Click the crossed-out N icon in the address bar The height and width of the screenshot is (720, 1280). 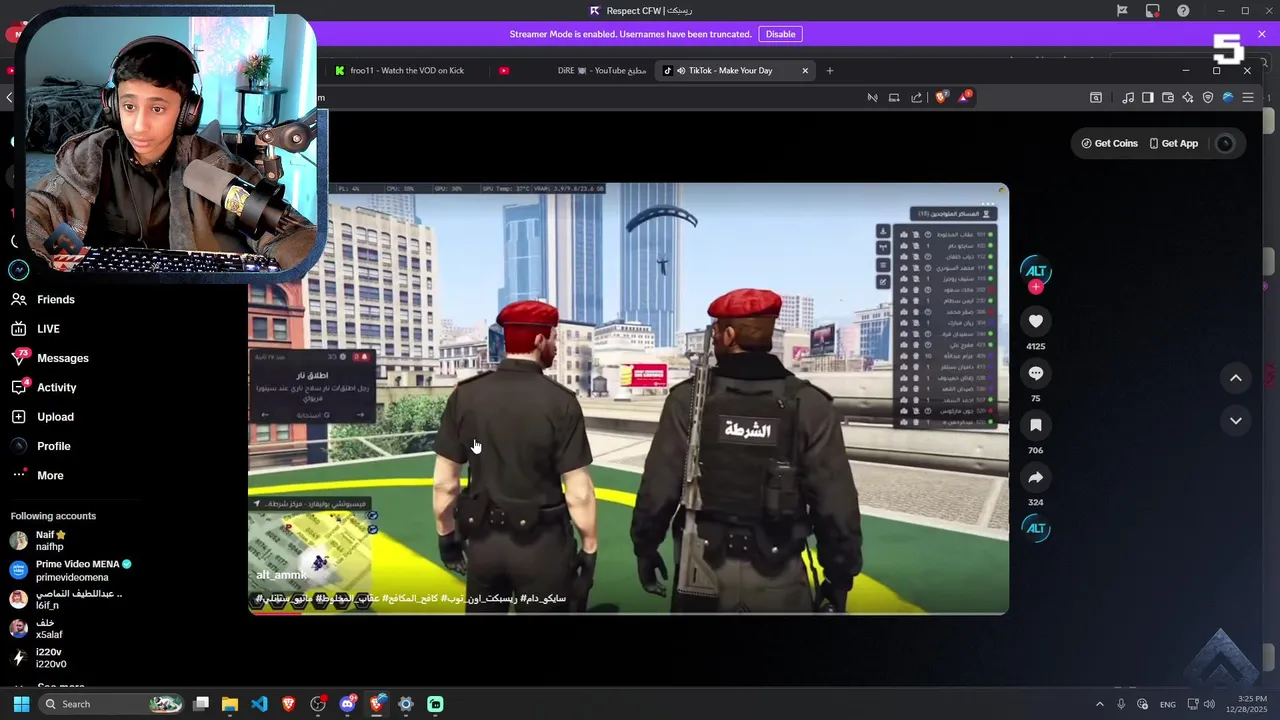[872, 97]
